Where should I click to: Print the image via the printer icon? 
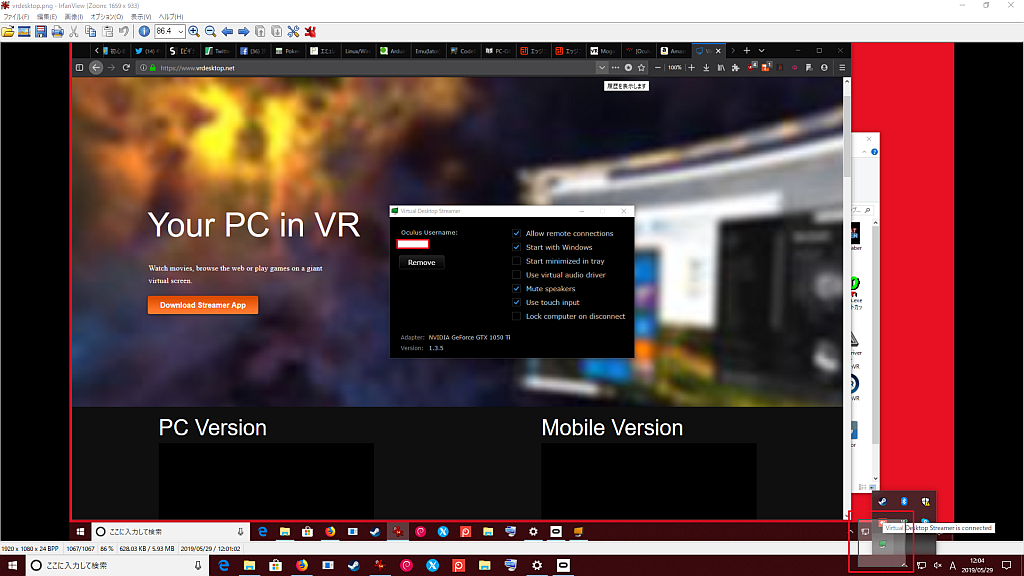click(57, 31)
